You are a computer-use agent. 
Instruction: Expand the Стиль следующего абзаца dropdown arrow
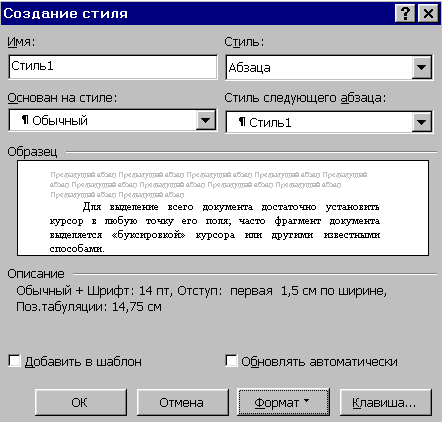(x=422, y=122)
